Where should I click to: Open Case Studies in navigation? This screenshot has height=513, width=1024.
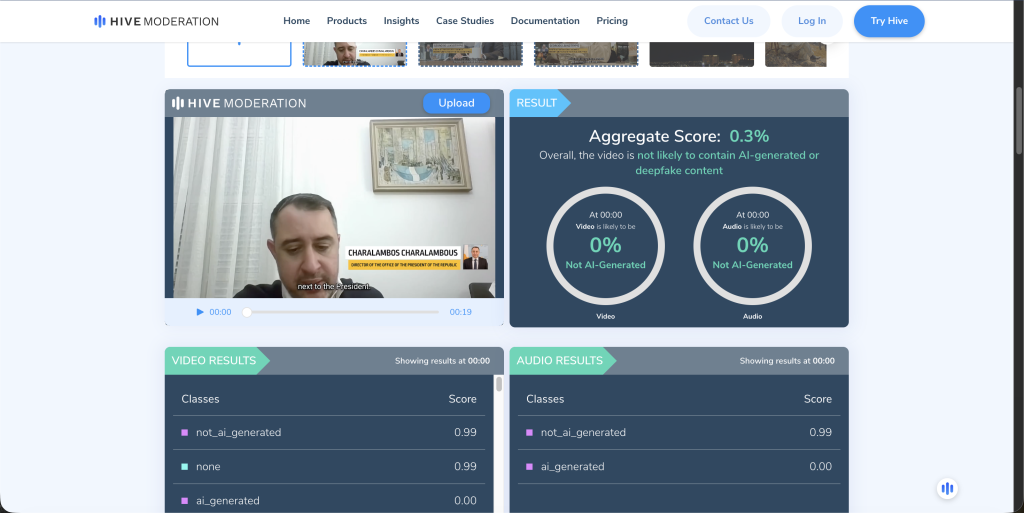pyautogui.click(x=465, y=21)
